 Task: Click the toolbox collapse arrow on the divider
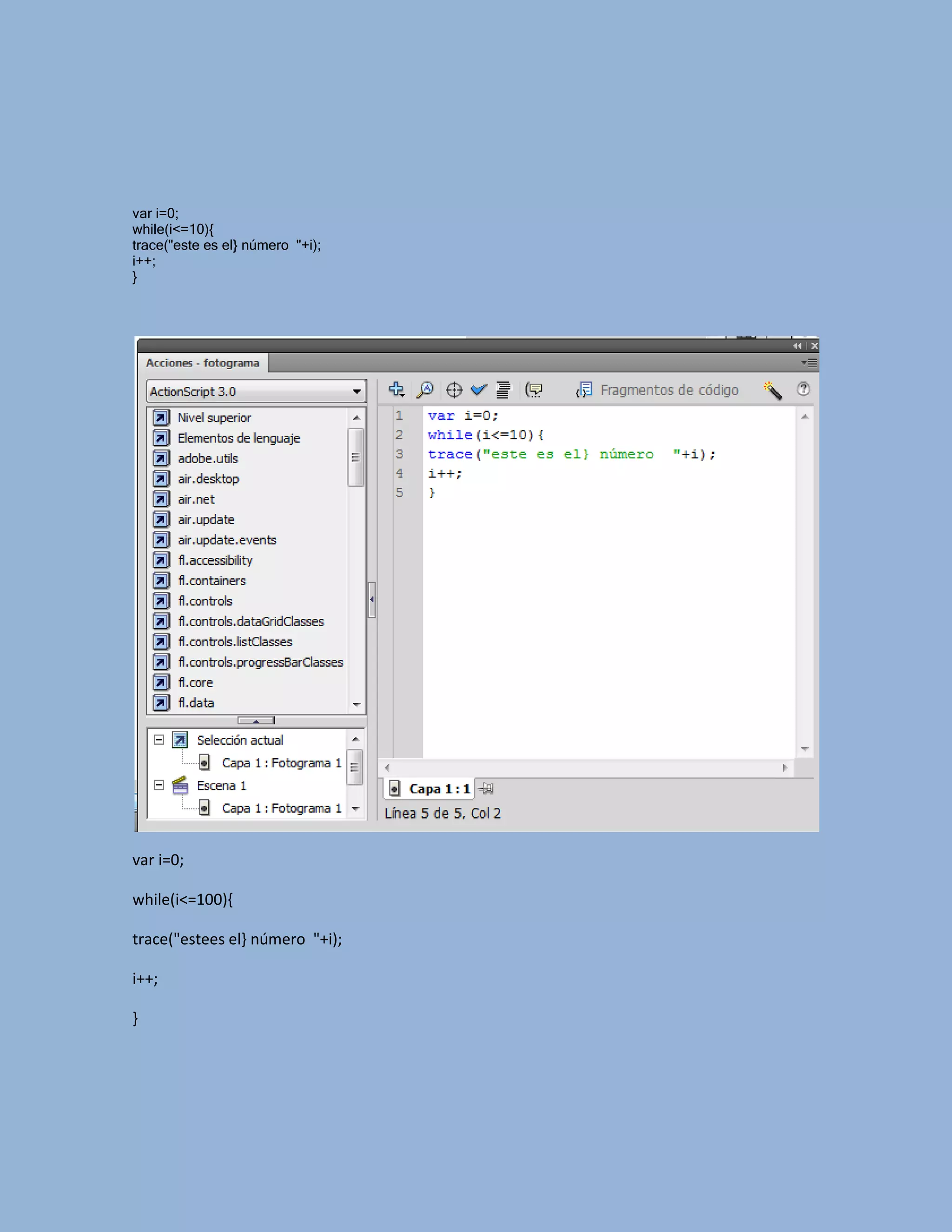[372, 600]
